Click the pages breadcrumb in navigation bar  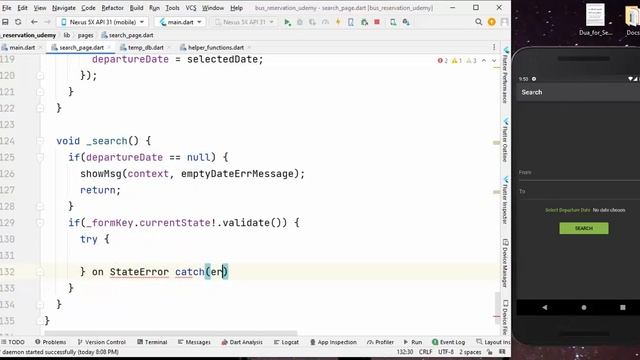[x=85, y=36]
